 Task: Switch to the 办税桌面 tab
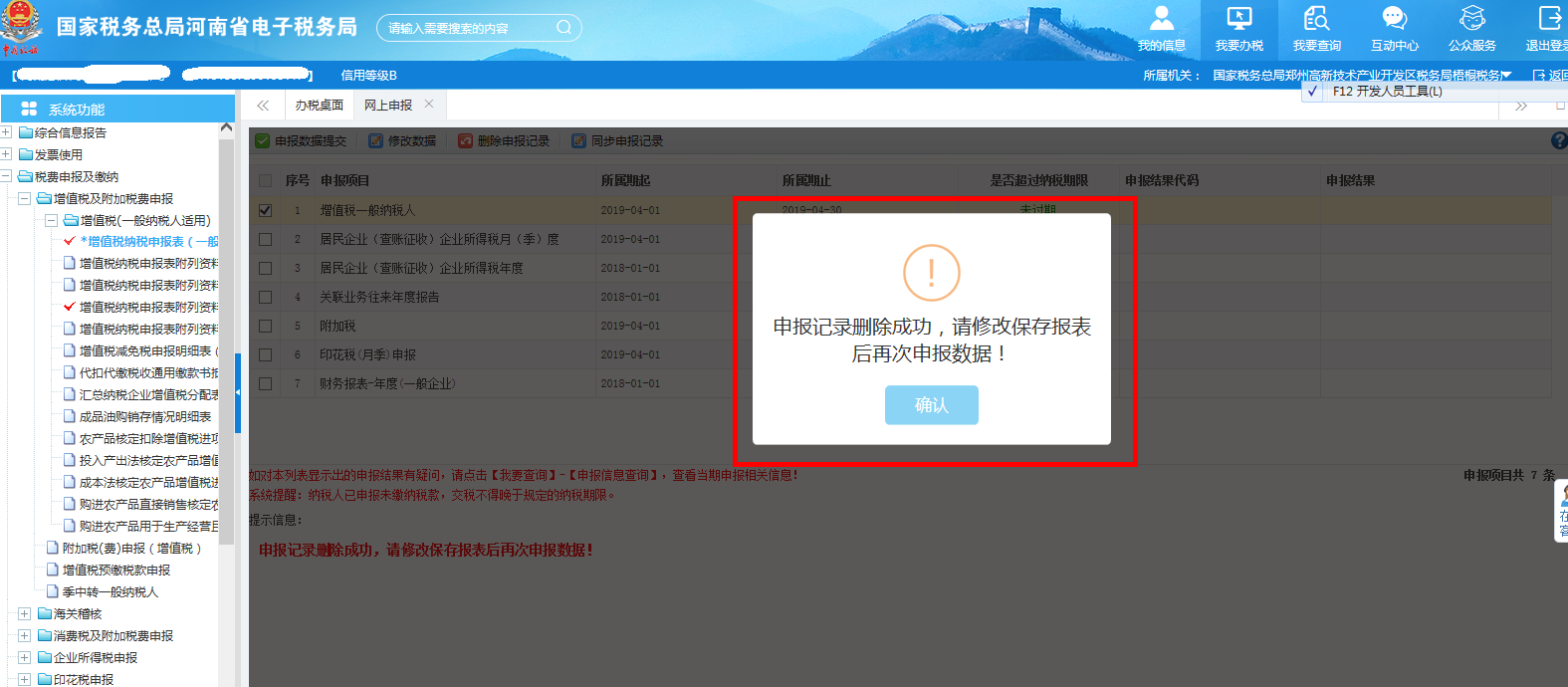coord(319,106)
